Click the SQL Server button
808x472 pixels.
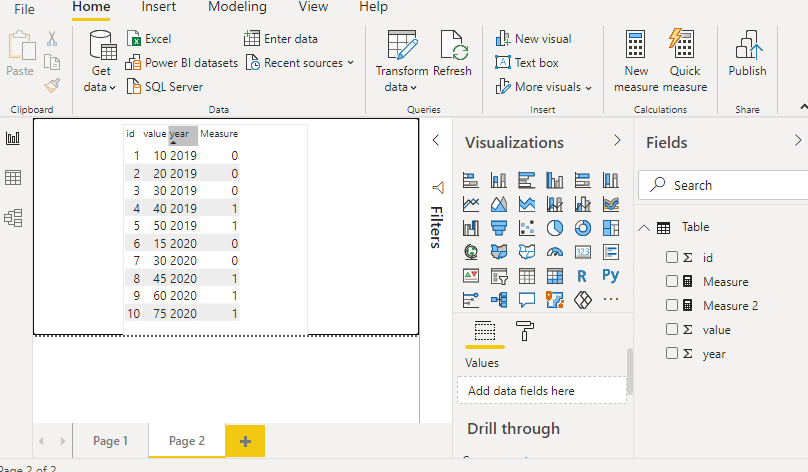click(x=165, y=87)
